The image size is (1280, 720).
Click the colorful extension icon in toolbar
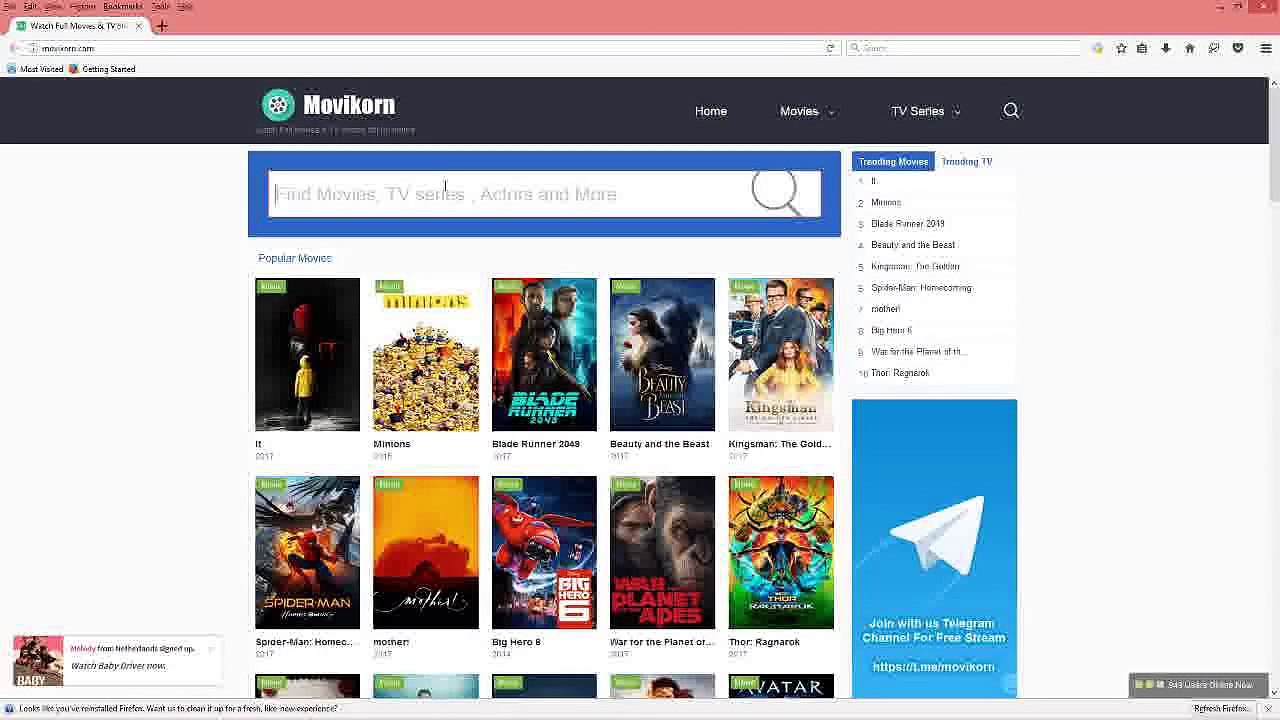click(x=1097, y=48)
